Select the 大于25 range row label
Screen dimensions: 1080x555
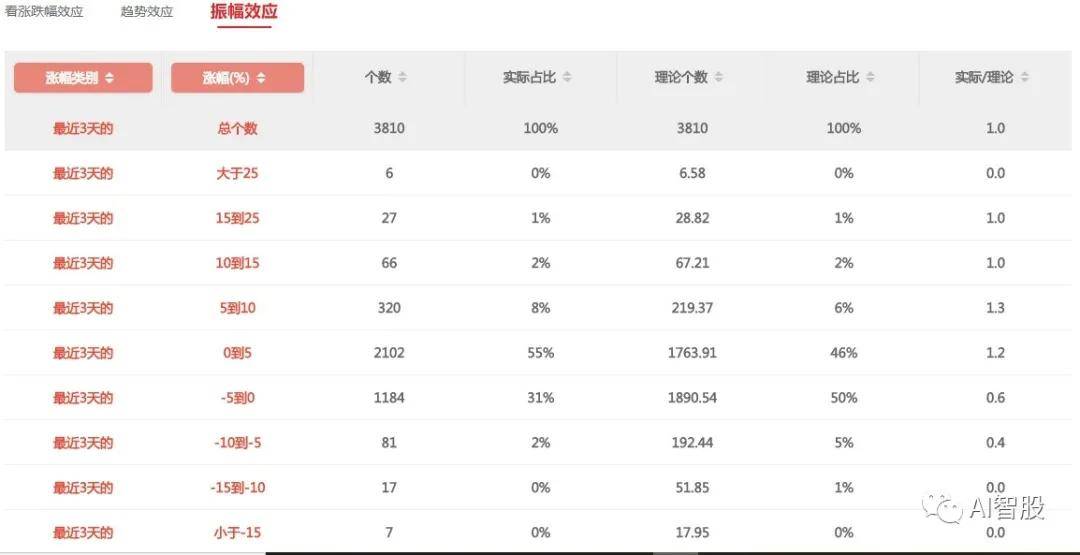point(237,173)
